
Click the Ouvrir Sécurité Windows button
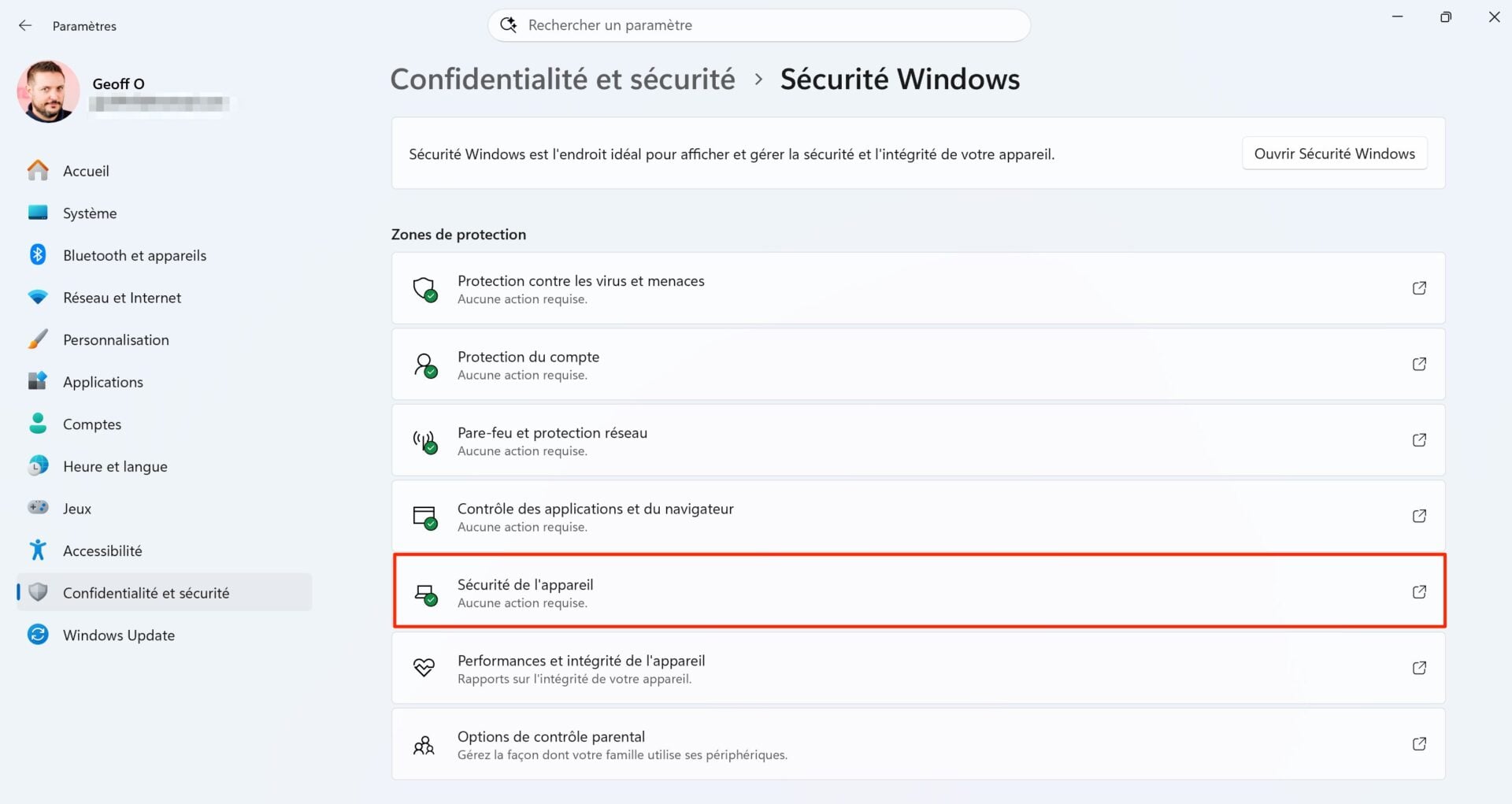point(1334,154)
